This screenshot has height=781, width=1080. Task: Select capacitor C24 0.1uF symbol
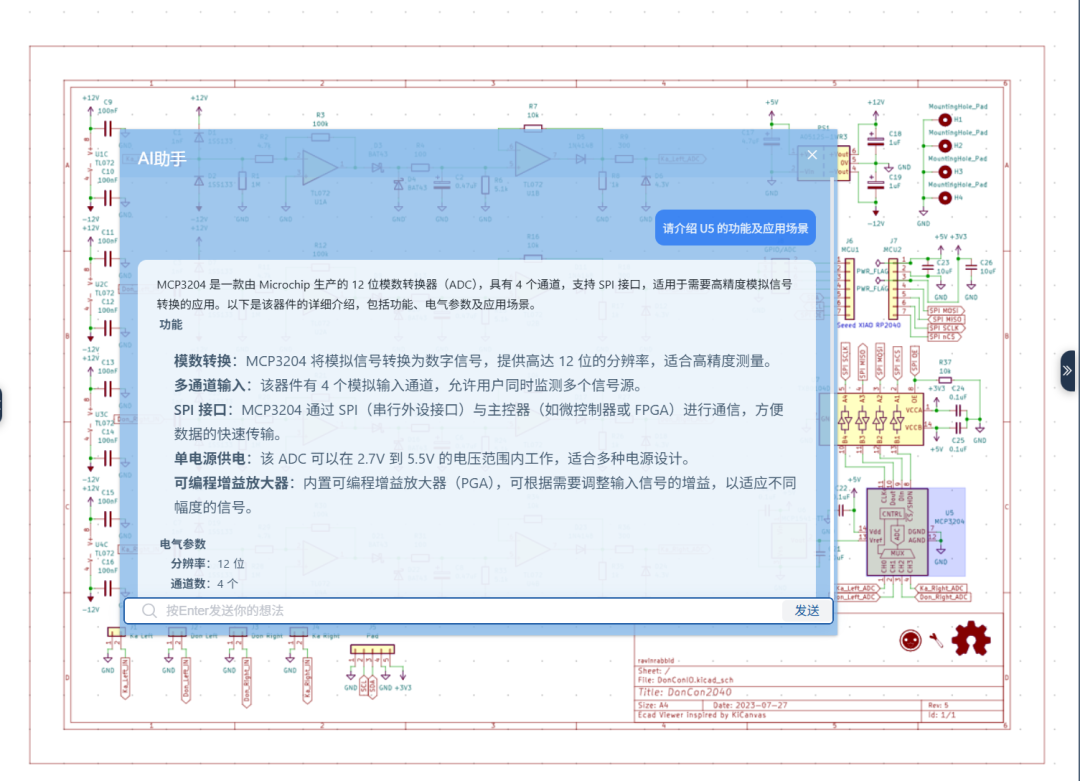pyautogui.click(x=958, y=410)
